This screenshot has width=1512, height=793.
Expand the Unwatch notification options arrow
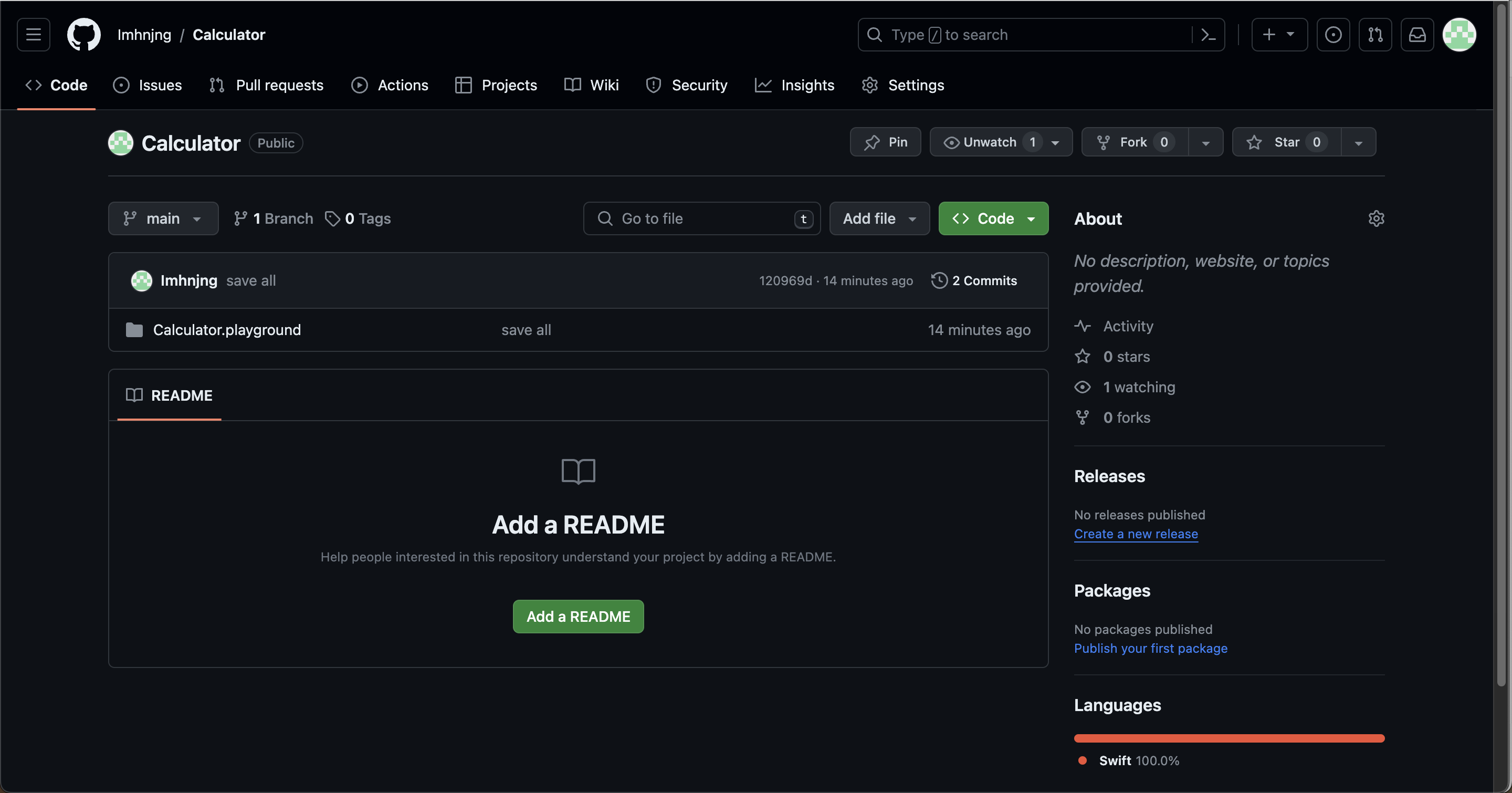tap(1055, 143)
